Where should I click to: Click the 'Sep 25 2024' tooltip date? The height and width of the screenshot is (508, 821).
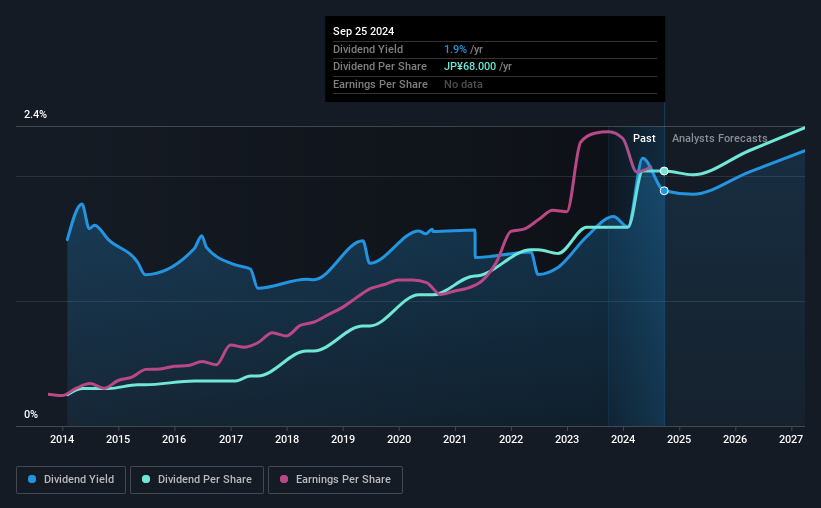point(363,31)
